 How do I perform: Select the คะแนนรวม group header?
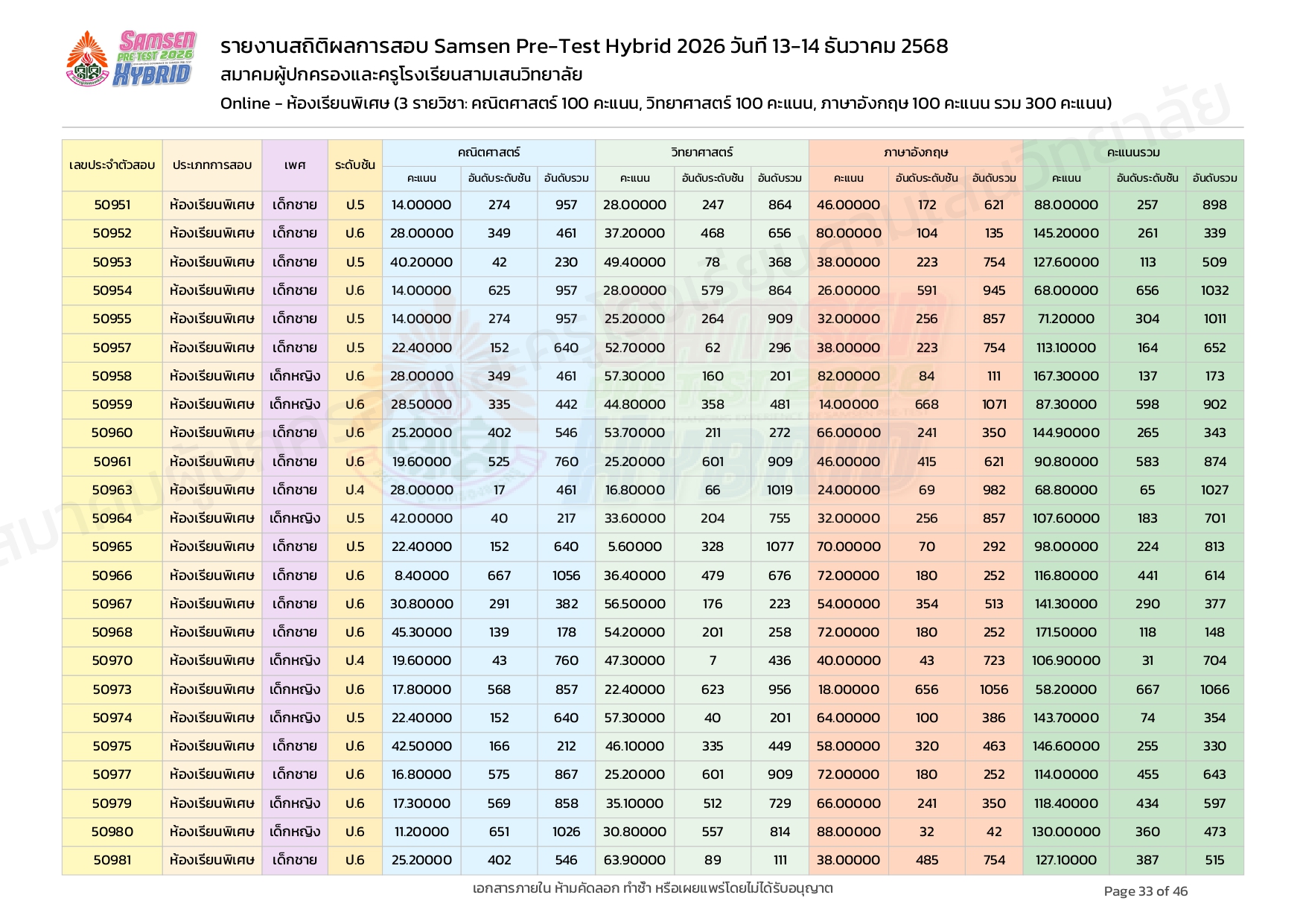pyautogui.click(x=1133, y=152)
